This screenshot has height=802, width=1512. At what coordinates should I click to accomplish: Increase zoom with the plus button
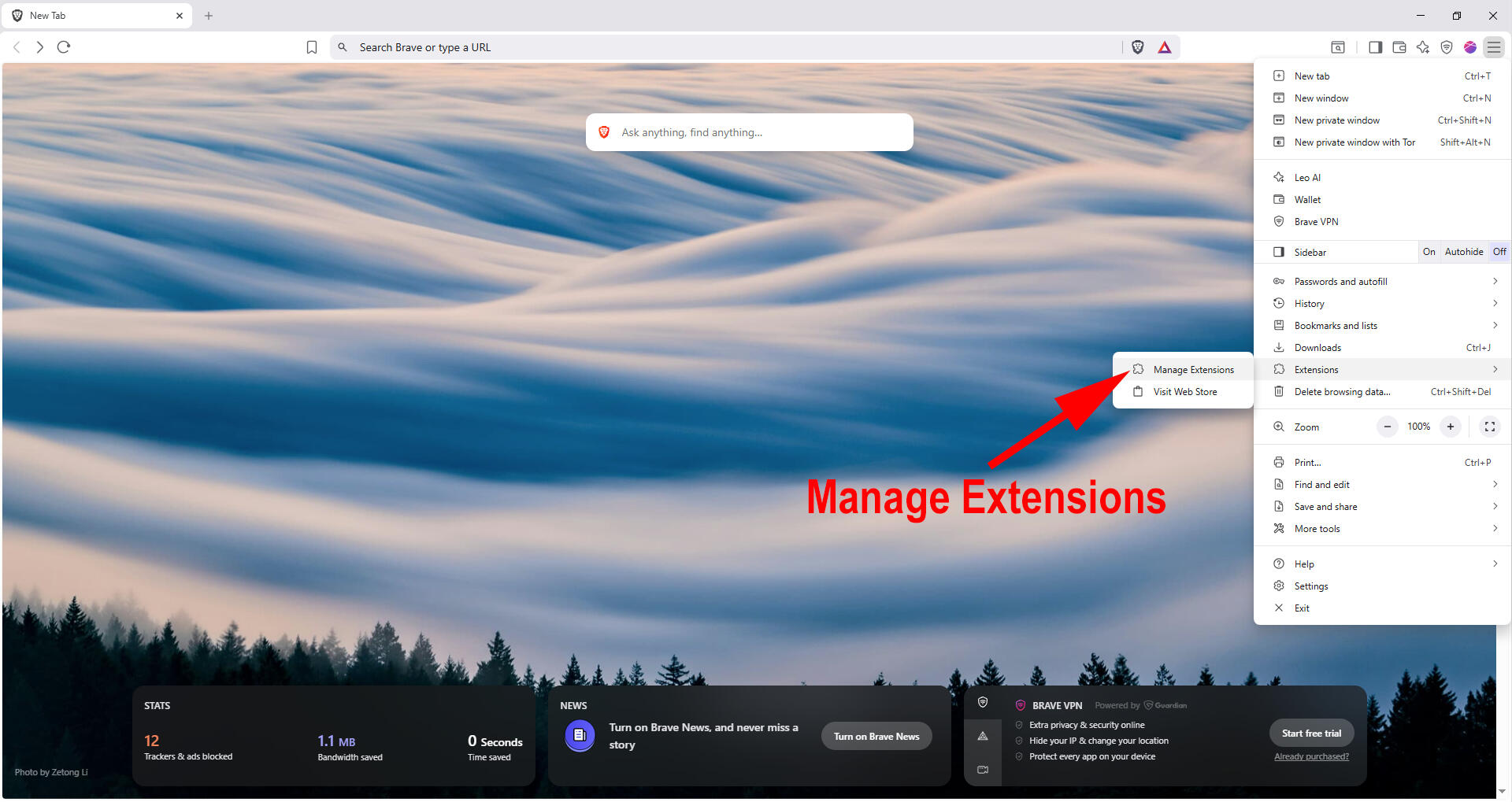tap(1450, 427)
